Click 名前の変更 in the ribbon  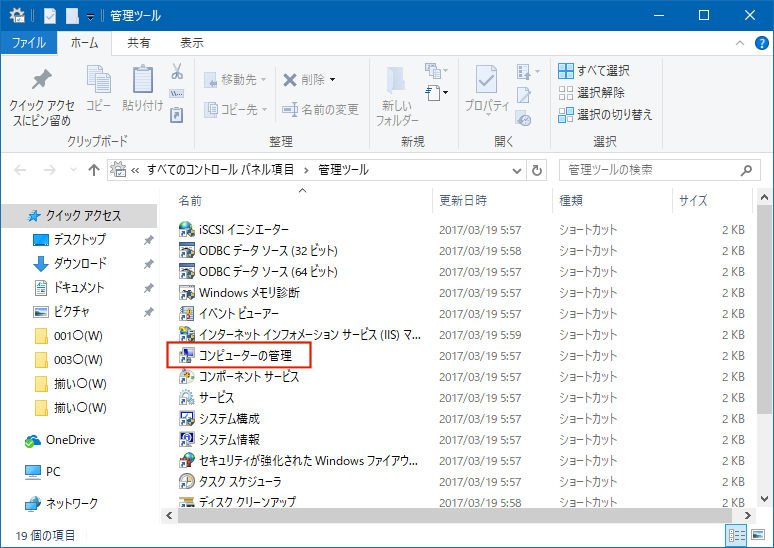pos(320,110)
